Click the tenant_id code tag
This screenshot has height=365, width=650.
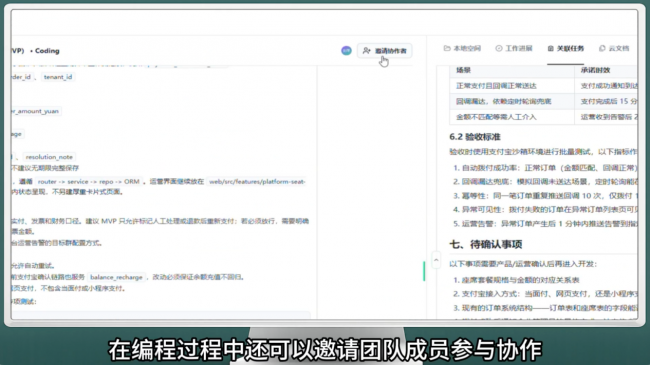[x=58, y=77]
